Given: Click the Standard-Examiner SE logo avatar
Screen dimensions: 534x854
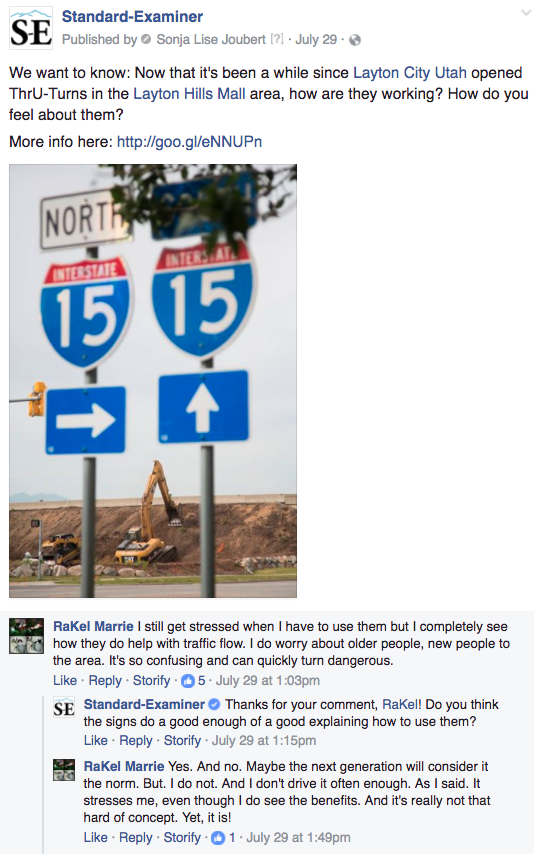Looking at the screenshot, I should click(x=31, y=28).
